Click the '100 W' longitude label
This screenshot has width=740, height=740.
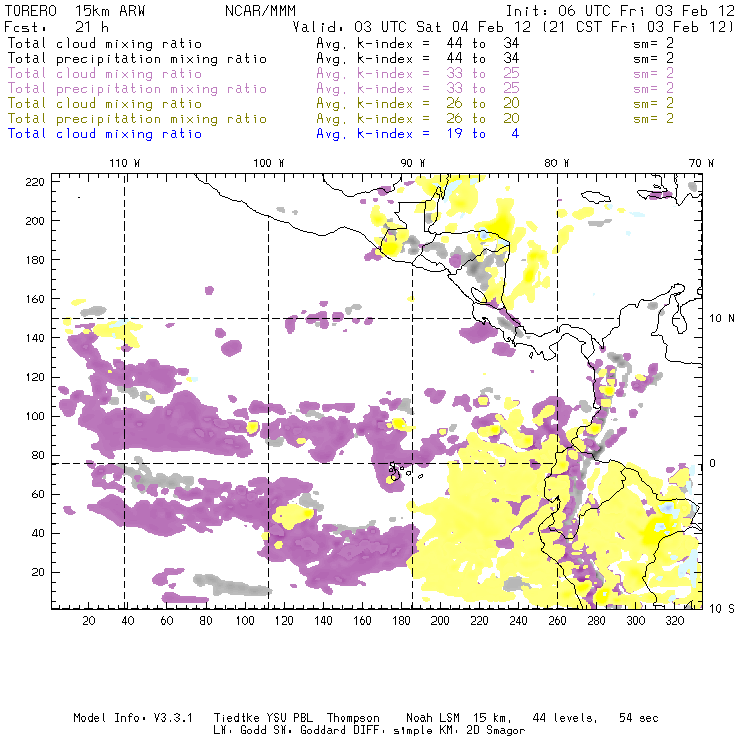(x=269, y=163)
